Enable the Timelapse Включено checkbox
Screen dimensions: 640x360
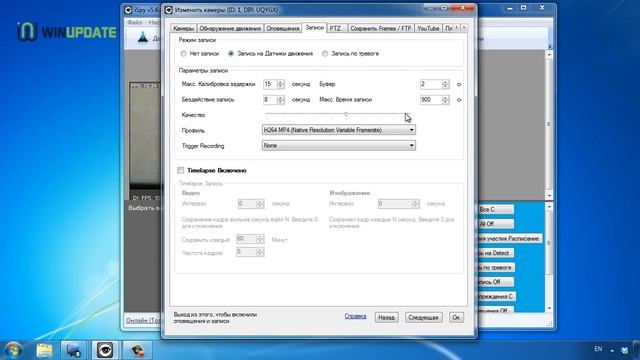coord(180,170)
